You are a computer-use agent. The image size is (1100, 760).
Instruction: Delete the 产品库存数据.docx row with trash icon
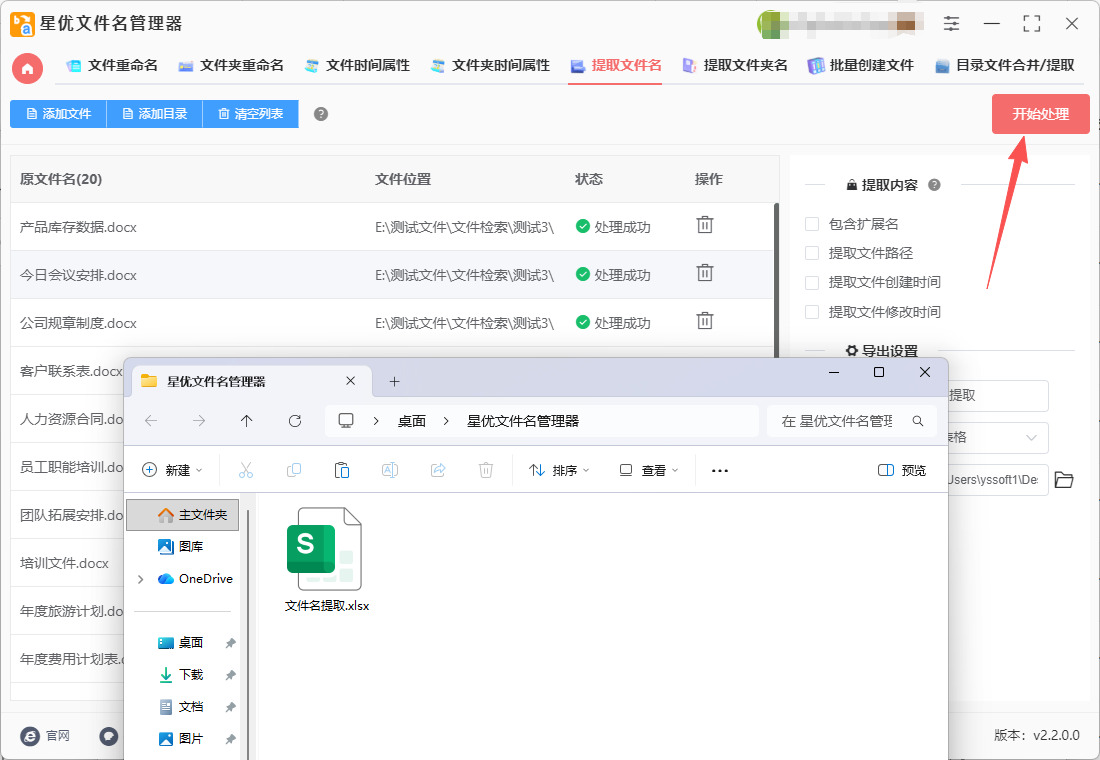point(705,225)
